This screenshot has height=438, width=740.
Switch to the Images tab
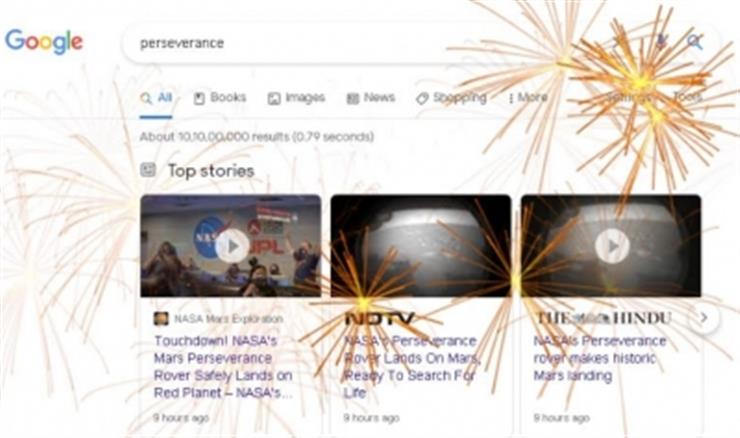297,98
